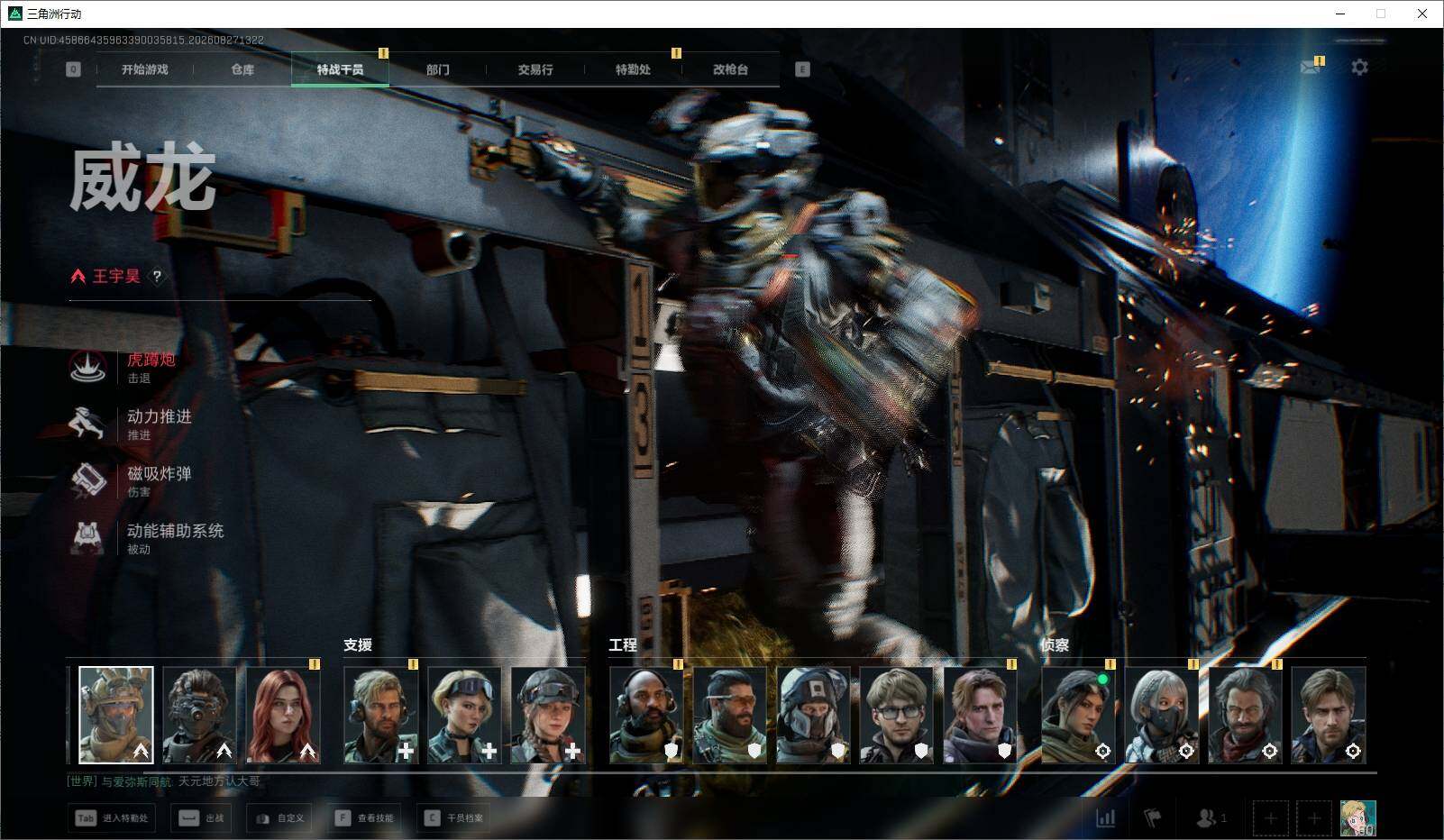Click the operator name 王宇昊
The height and width of the screenshot is (840, 1444).
116,277
